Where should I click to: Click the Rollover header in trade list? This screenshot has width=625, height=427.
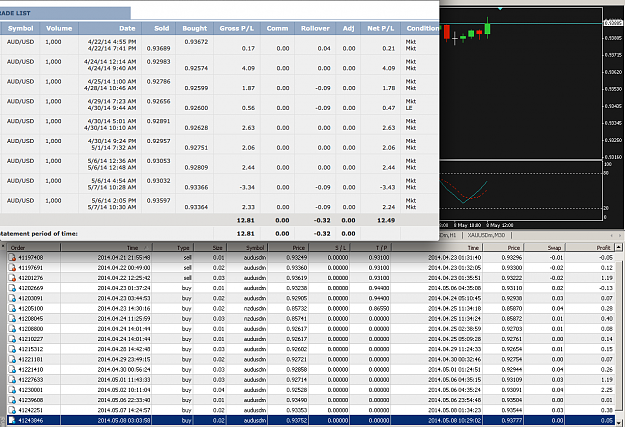[x=315, y=28]
